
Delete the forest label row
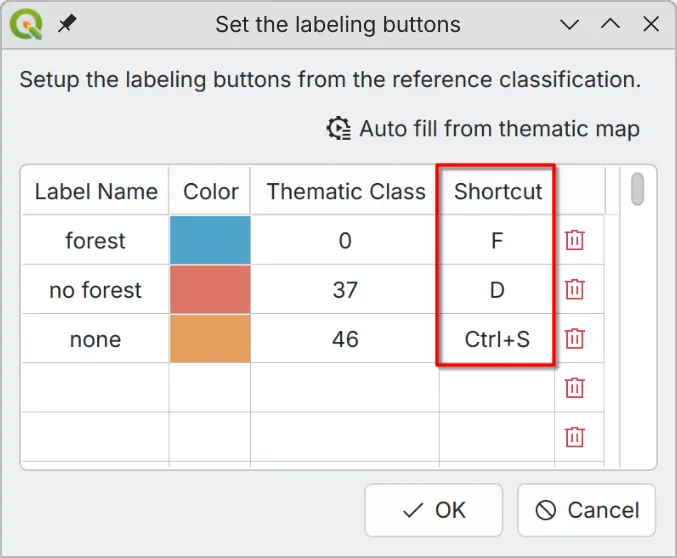pyautogui.click(x=574, y=240)
